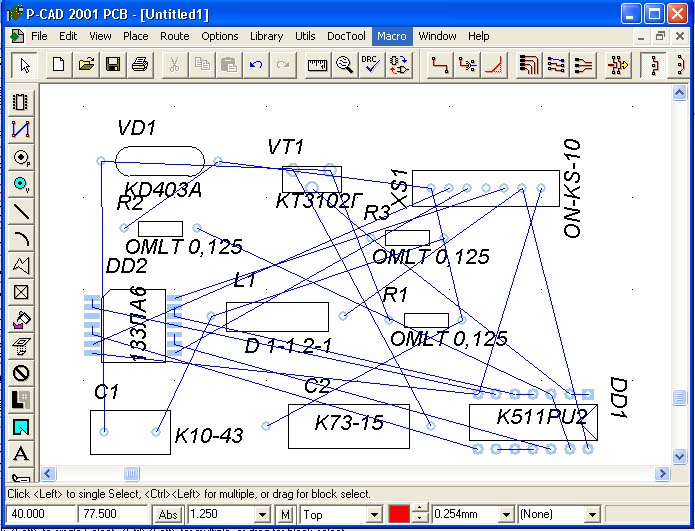Run the DRC check

pos(371,65)
